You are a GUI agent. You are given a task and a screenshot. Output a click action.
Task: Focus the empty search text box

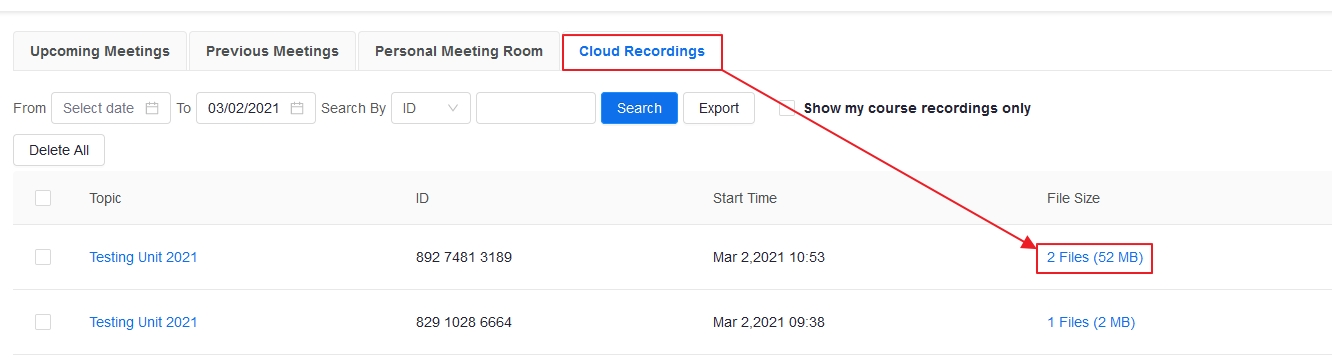pos(536,108)
